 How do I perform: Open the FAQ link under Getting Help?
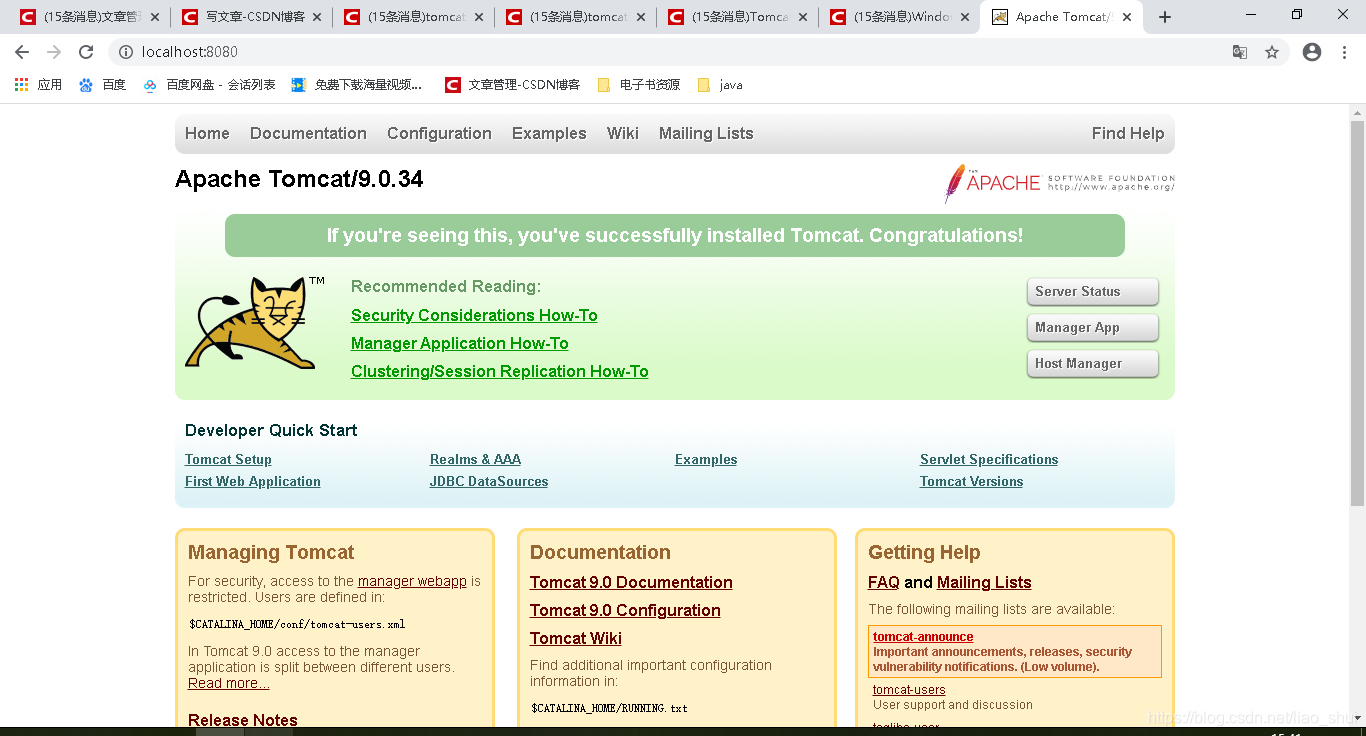(x=884, y=583)
